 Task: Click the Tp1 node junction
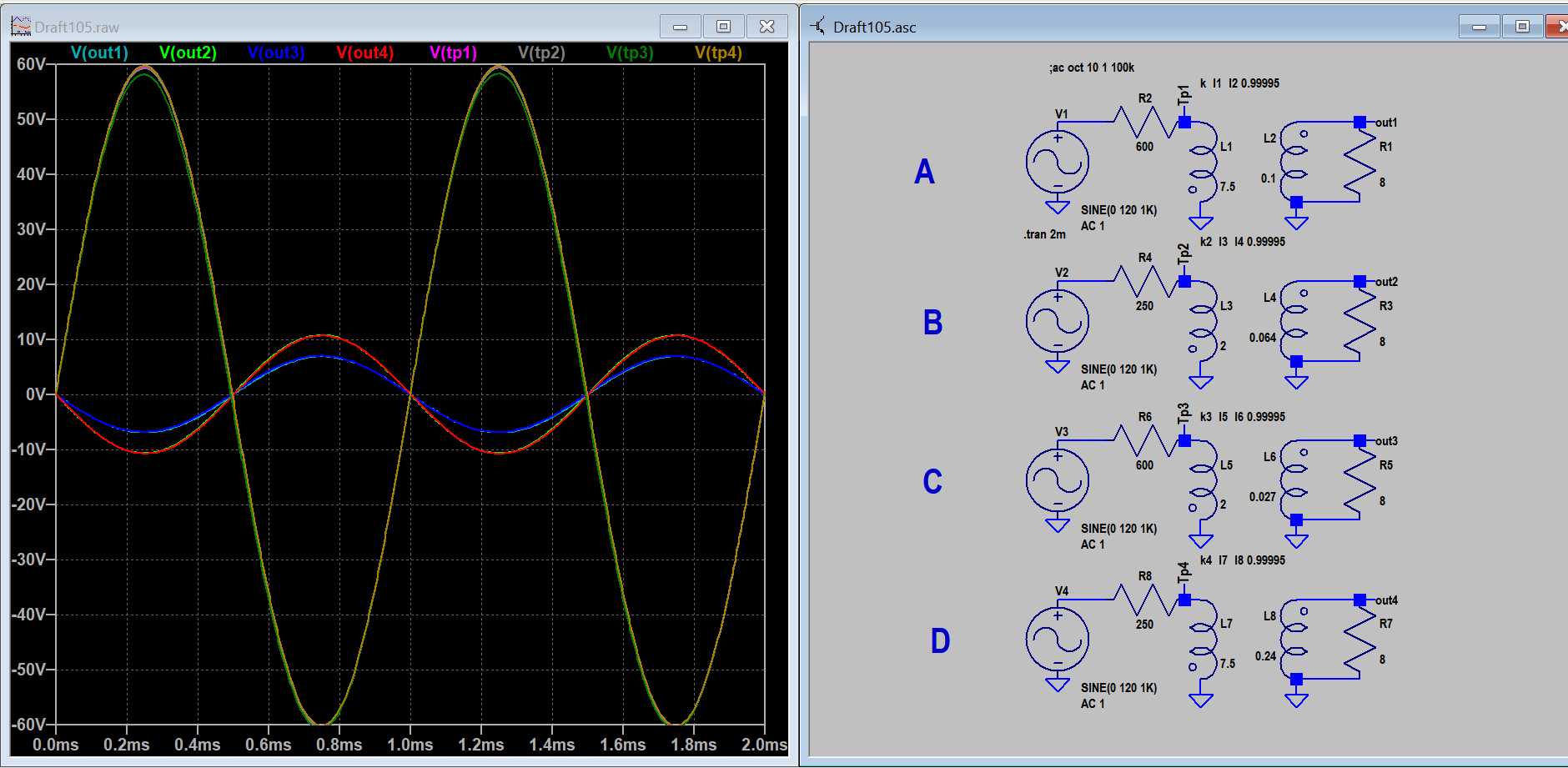[1184, 123]
